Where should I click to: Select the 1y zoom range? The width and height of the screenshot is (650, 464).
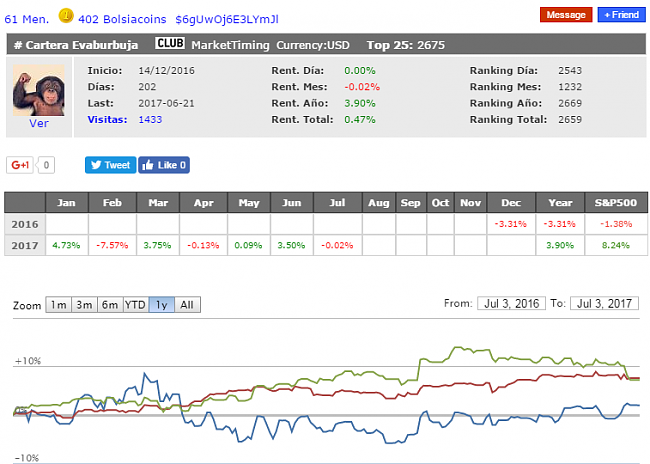click(162, 305)
